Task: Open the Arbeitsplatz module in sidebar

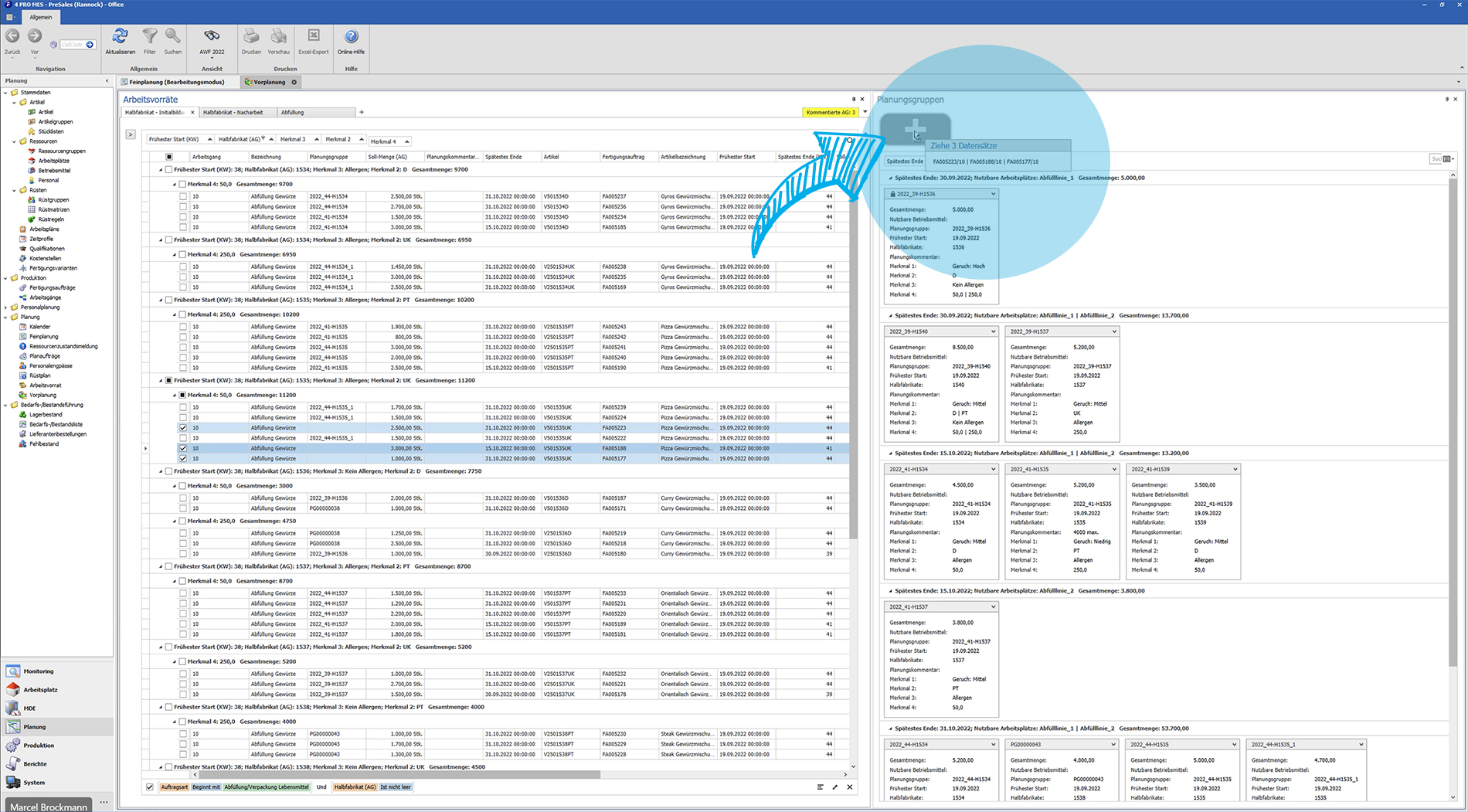Action: (57, 690)
